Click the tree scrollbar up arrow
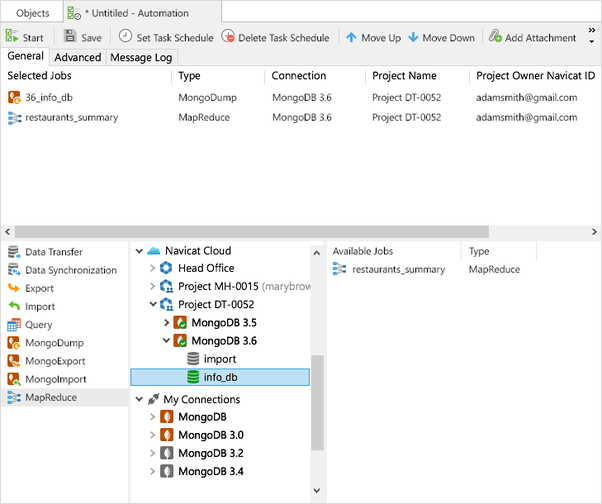 (x=317, y=253)
